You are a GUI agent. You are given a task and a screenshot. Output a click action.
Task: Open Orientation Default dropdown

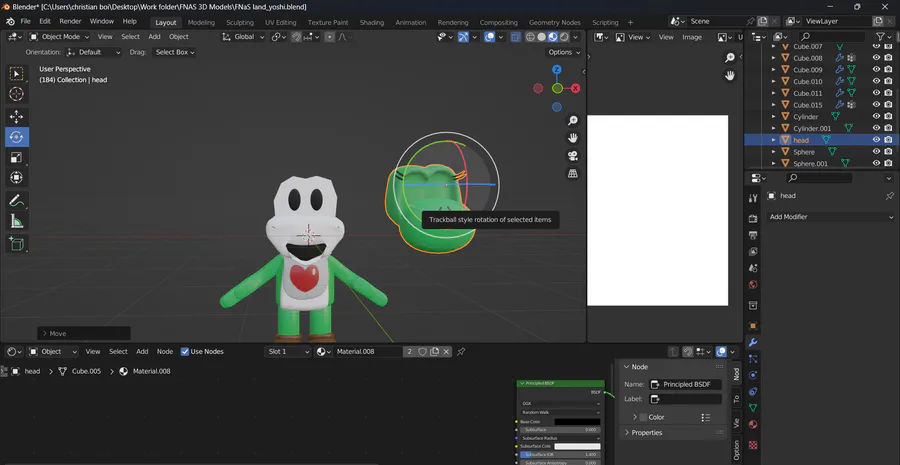94,52
